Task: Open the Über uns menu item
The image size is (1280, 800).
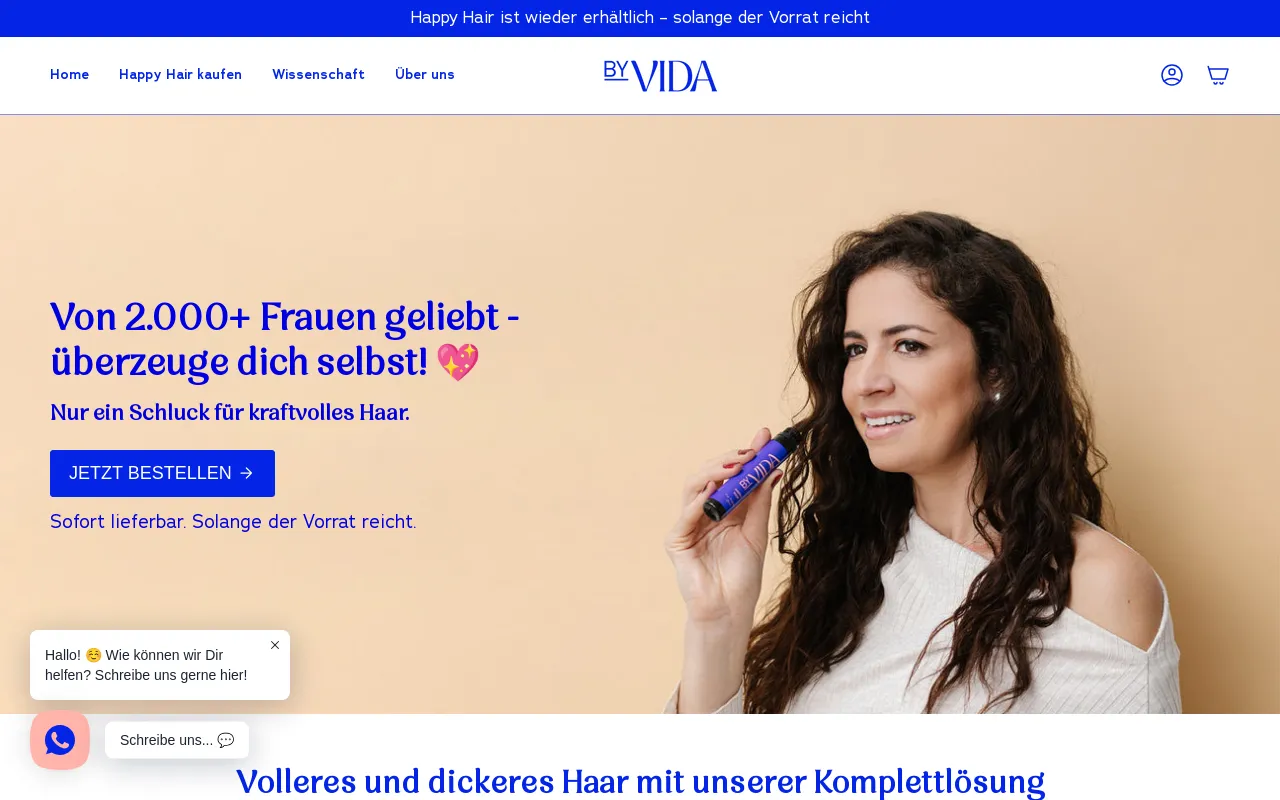Action: (x=425, y=75)
